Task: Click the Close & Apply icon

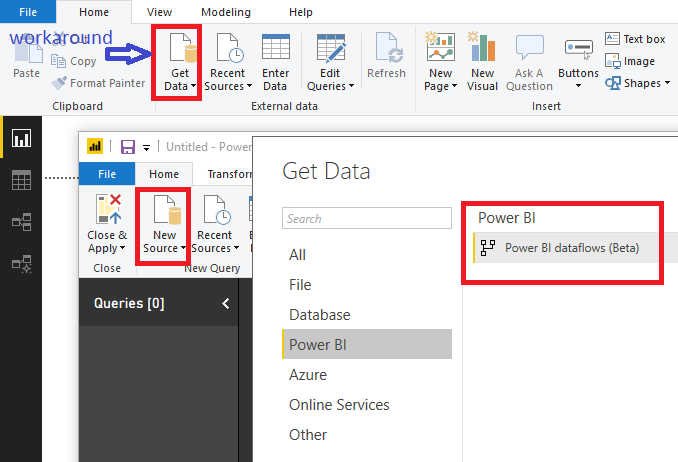Action: tap(108, 209)
